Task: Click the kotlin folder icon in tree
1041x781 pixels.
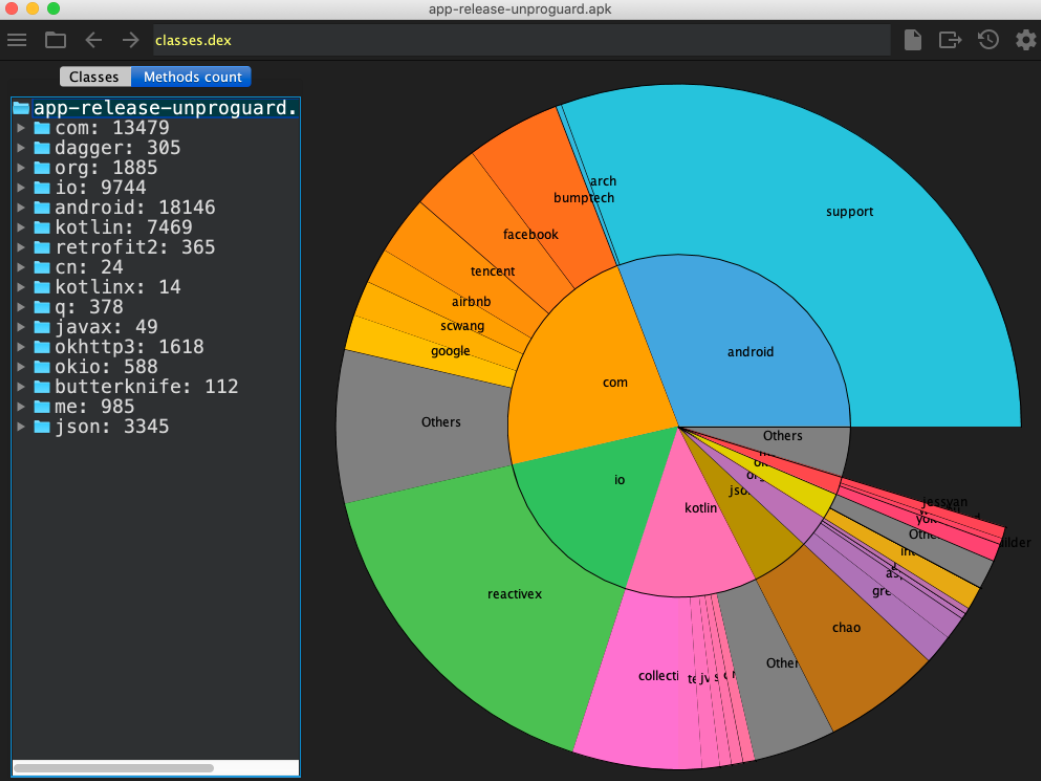Action: (42, 227)
